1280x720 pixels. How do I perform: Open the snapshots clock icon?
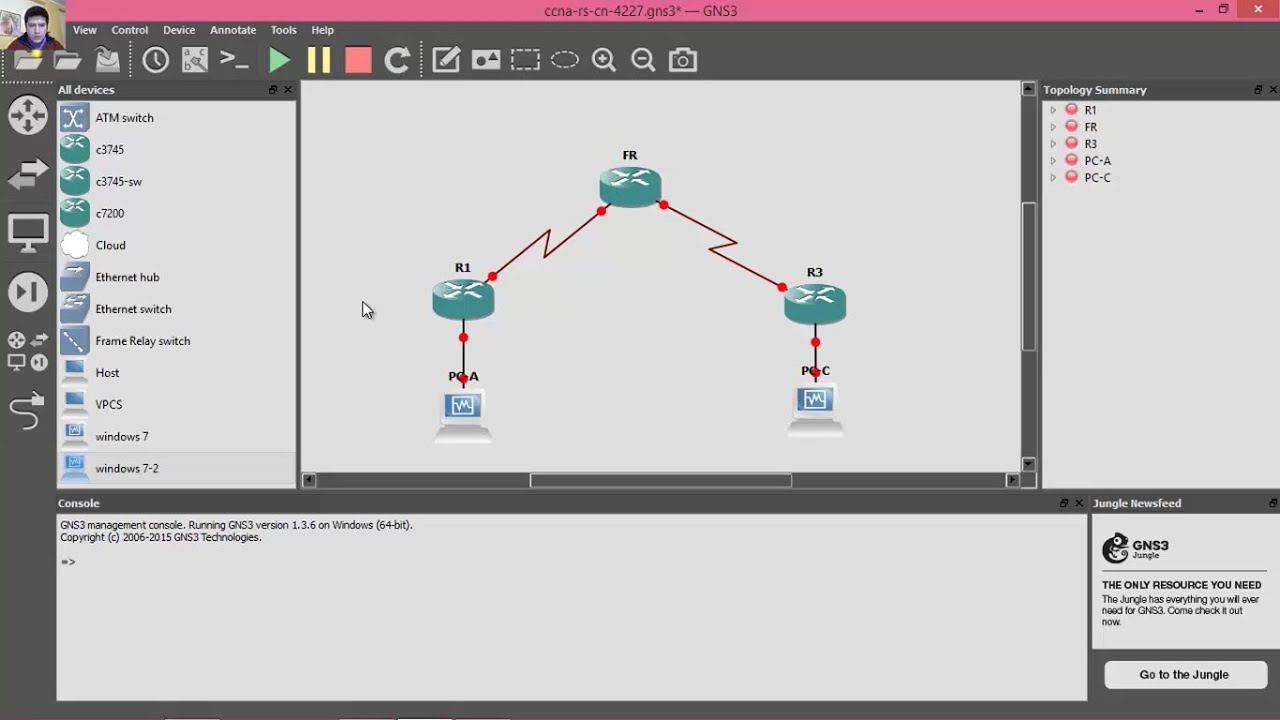(x=156, y=60)
